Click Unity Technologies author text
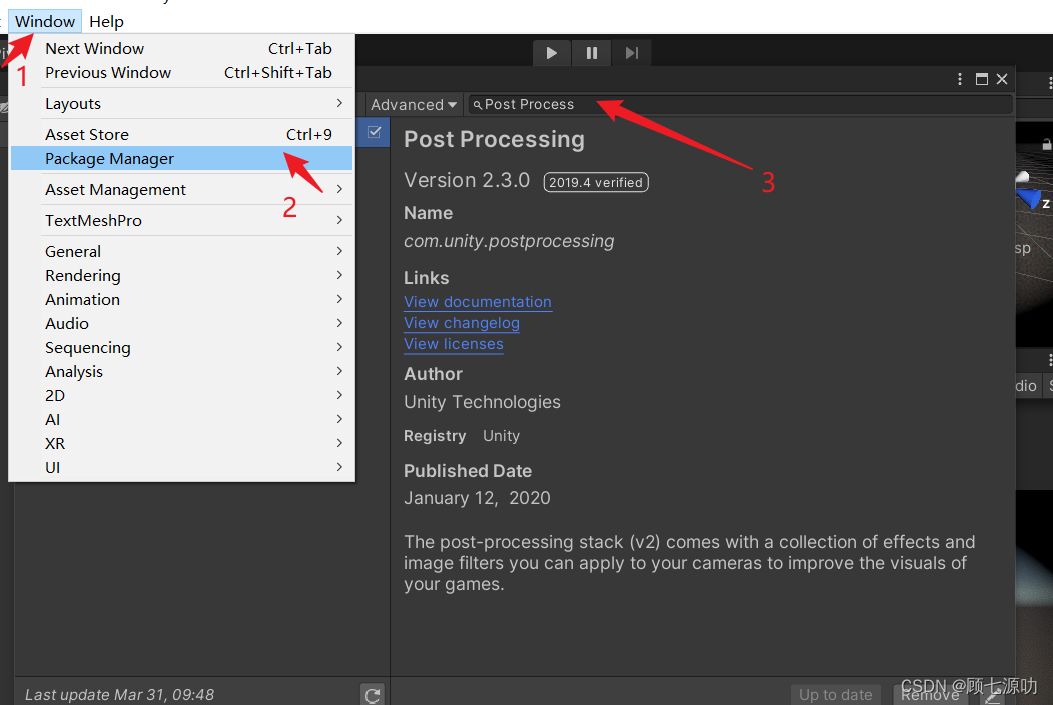 (x=482, y=402)
